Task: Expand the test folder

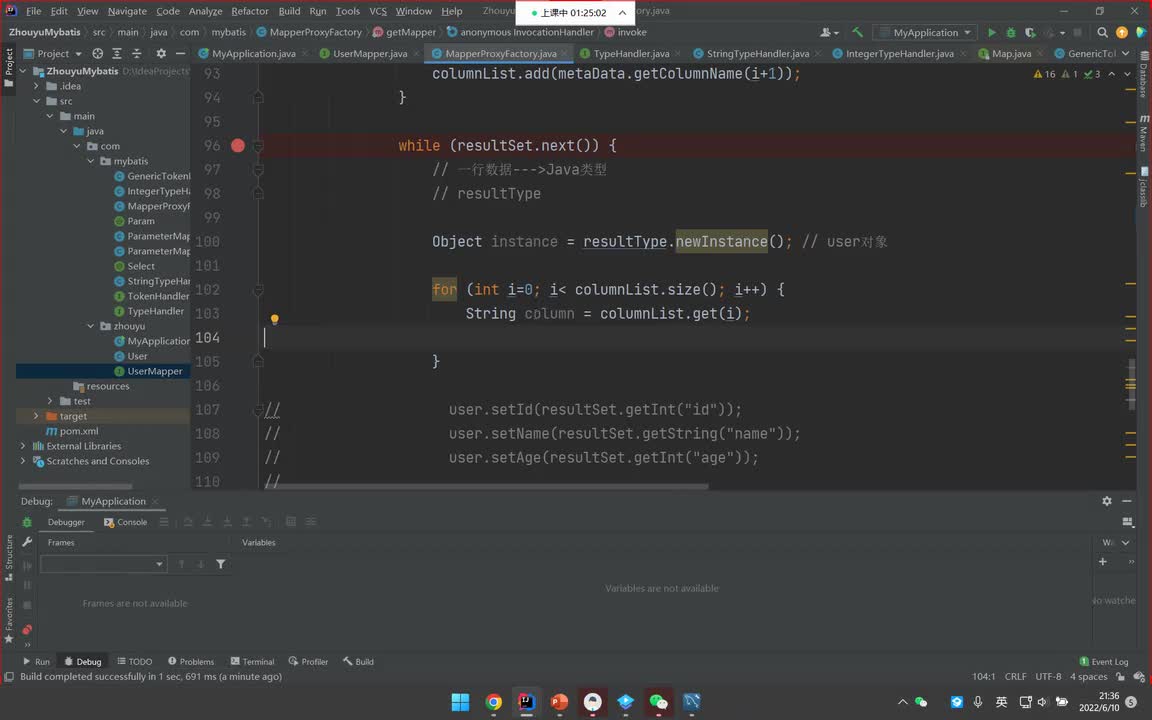Action: (x=50, y=401)
